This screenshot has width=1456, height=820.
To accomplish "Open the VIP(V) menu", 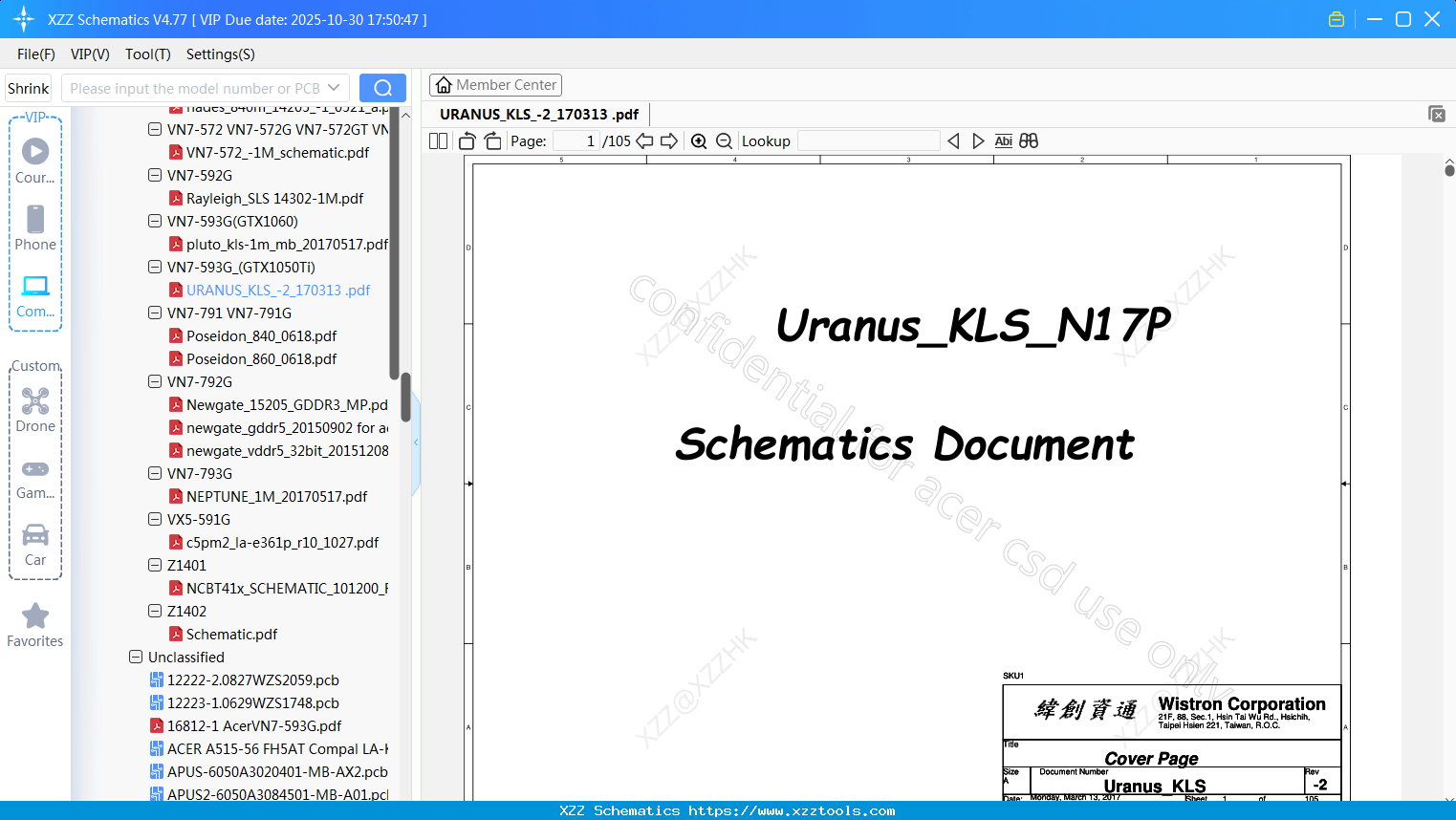I will coord(90,54).
